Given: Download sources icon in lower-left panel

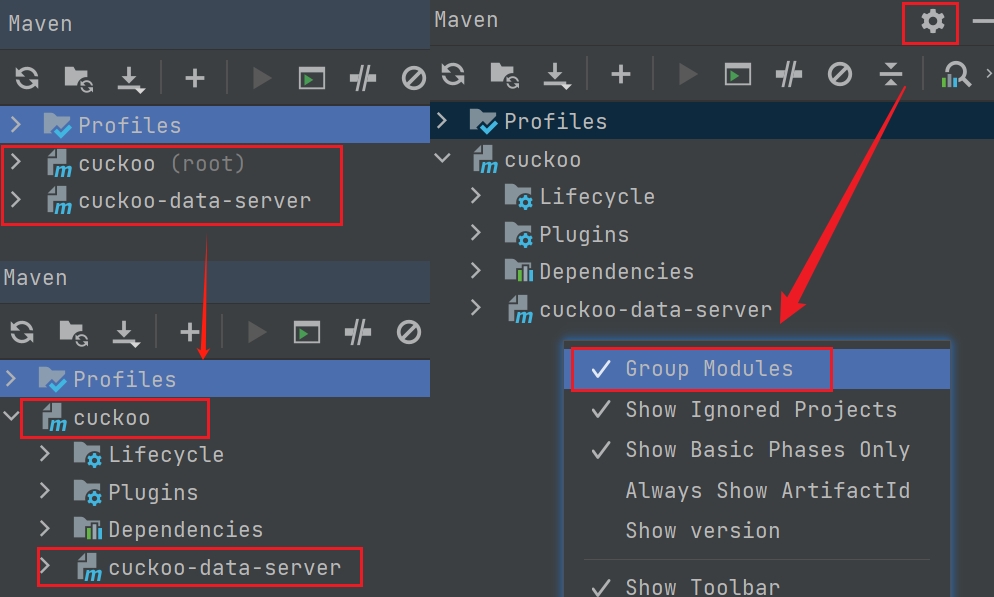Looking at the screenshot, I should tap(126, 333).
